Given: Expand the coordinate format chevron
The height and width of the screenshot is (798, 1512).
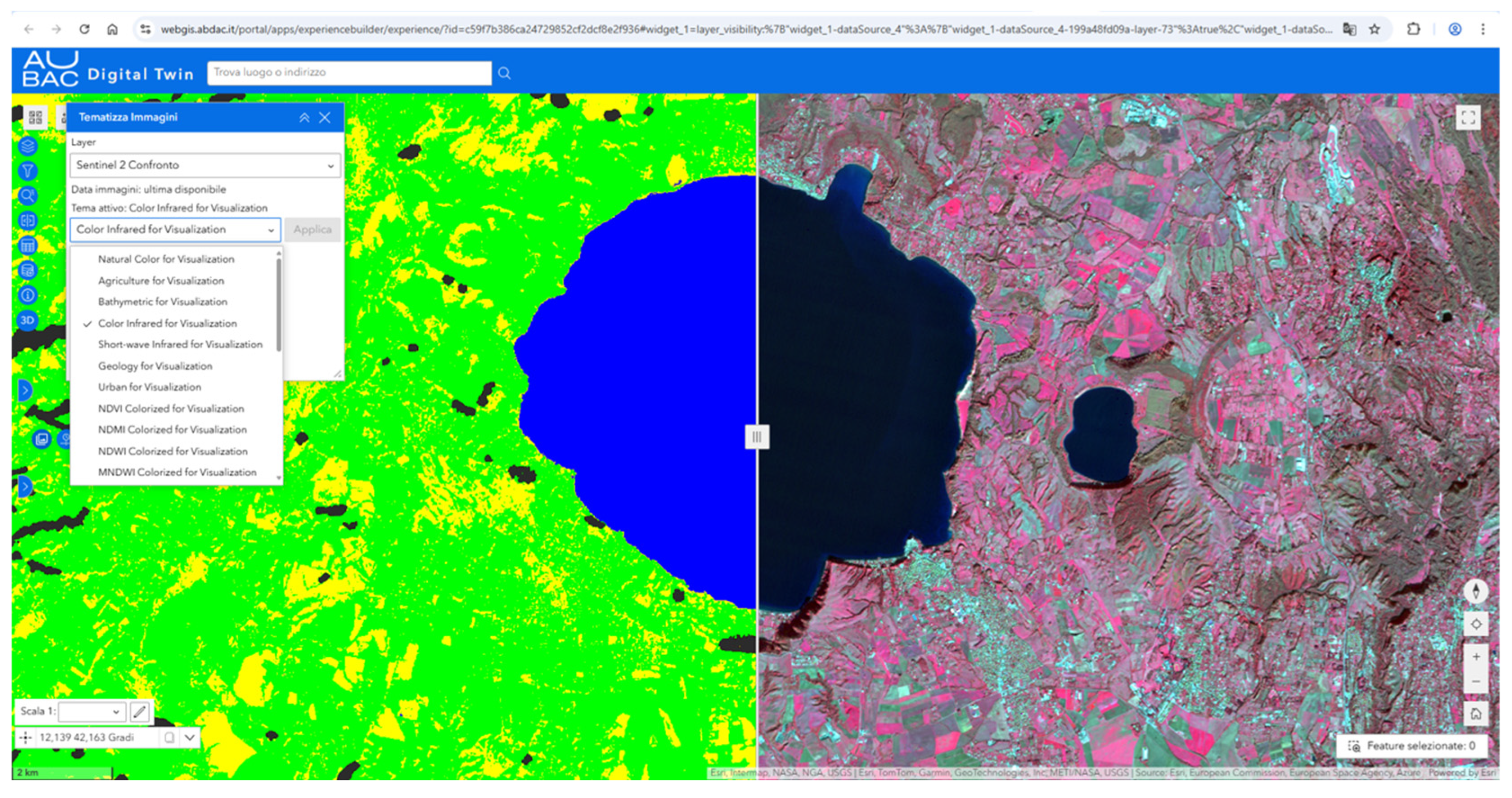Looking at the screenshot, I should [x=190, y=738].
